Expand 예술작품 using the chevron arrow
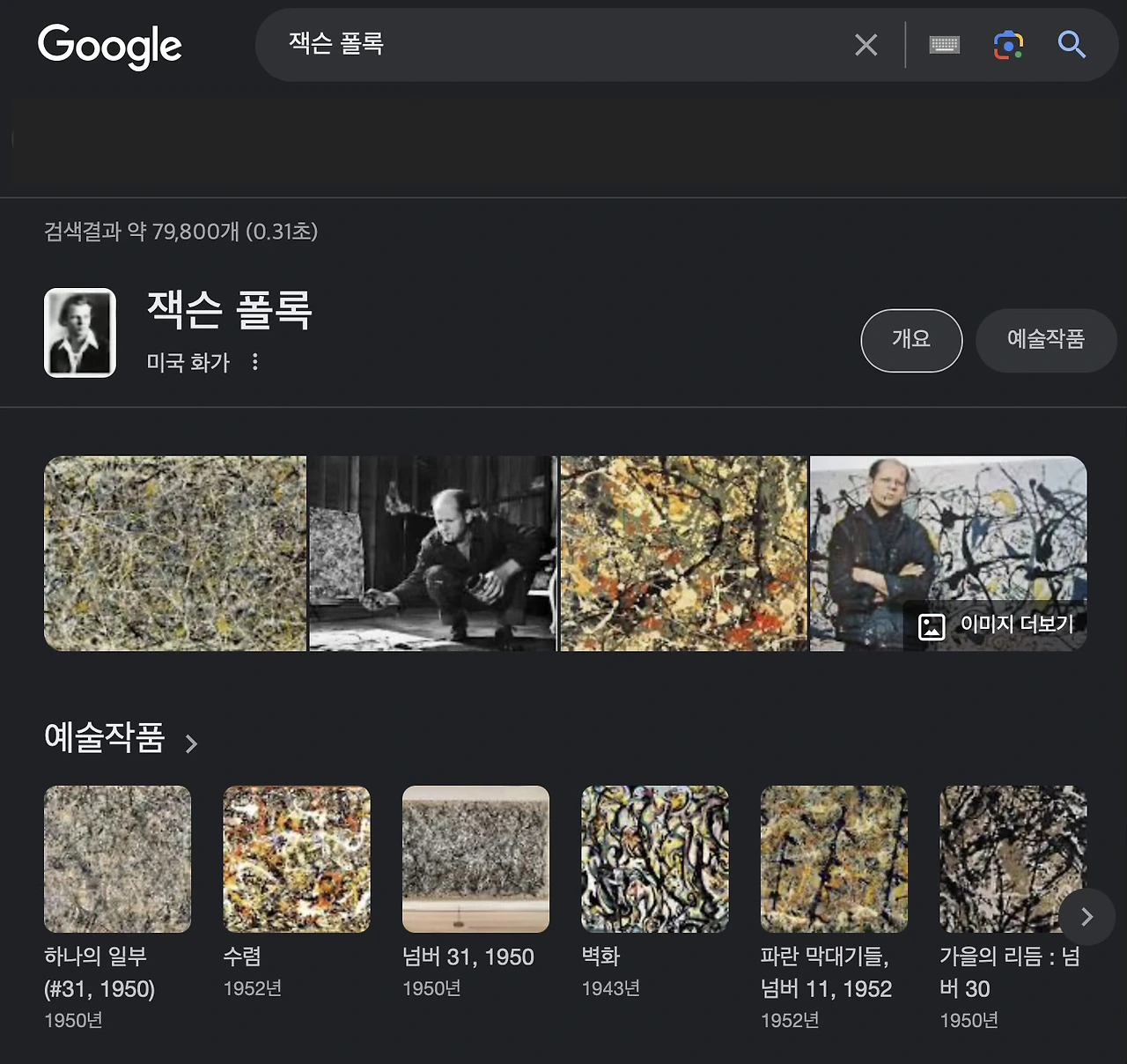The image size is (1127, 1064). 191,743
